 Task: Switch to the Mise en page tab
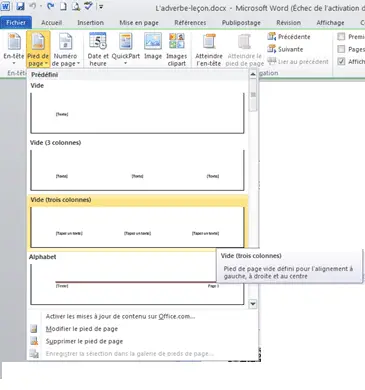139,23
